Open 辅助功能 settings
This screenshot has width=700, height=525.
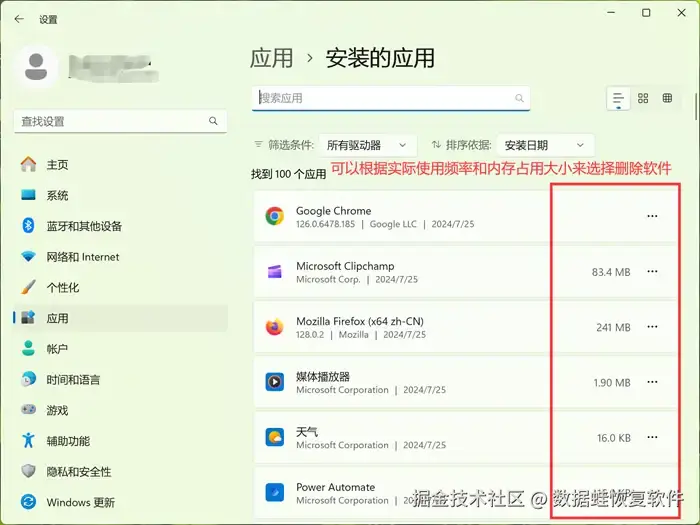[121, 441]
